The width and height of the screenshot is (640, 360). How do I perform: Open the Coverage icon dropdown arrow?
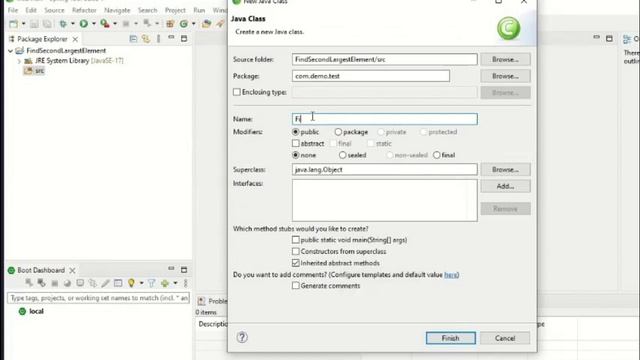115,24
